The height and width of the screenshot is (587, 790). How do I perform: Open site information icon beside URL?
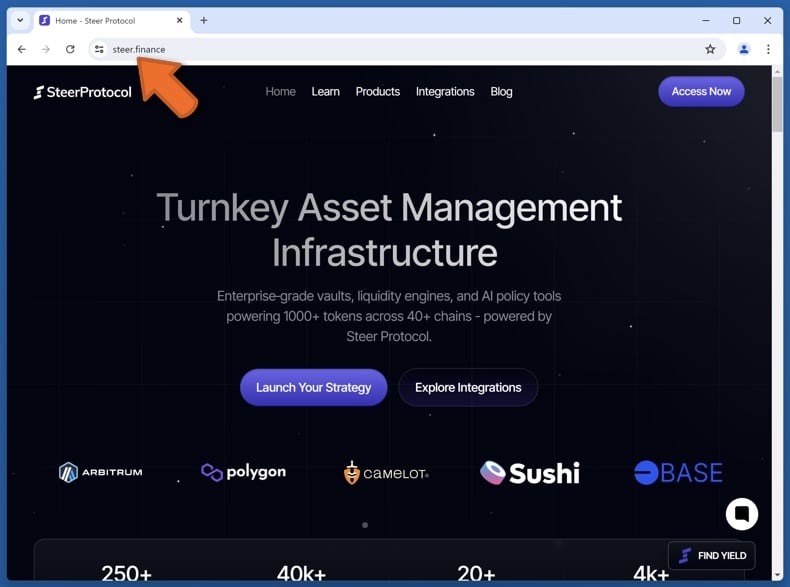99,49
